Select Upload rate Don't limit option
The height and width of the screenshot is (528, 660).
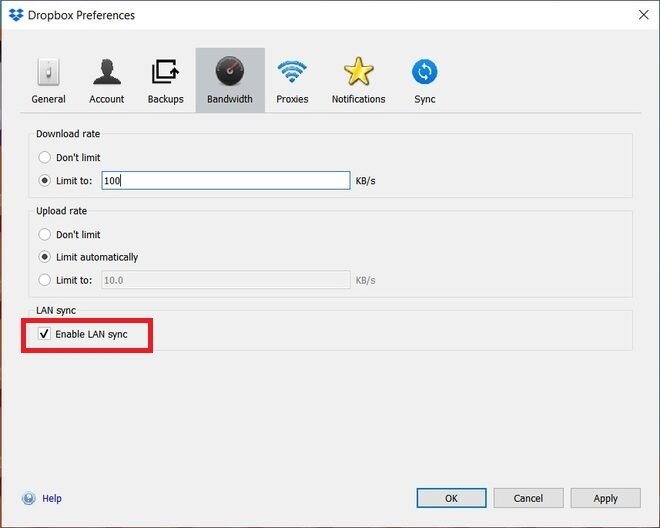[x=44, y=235]
